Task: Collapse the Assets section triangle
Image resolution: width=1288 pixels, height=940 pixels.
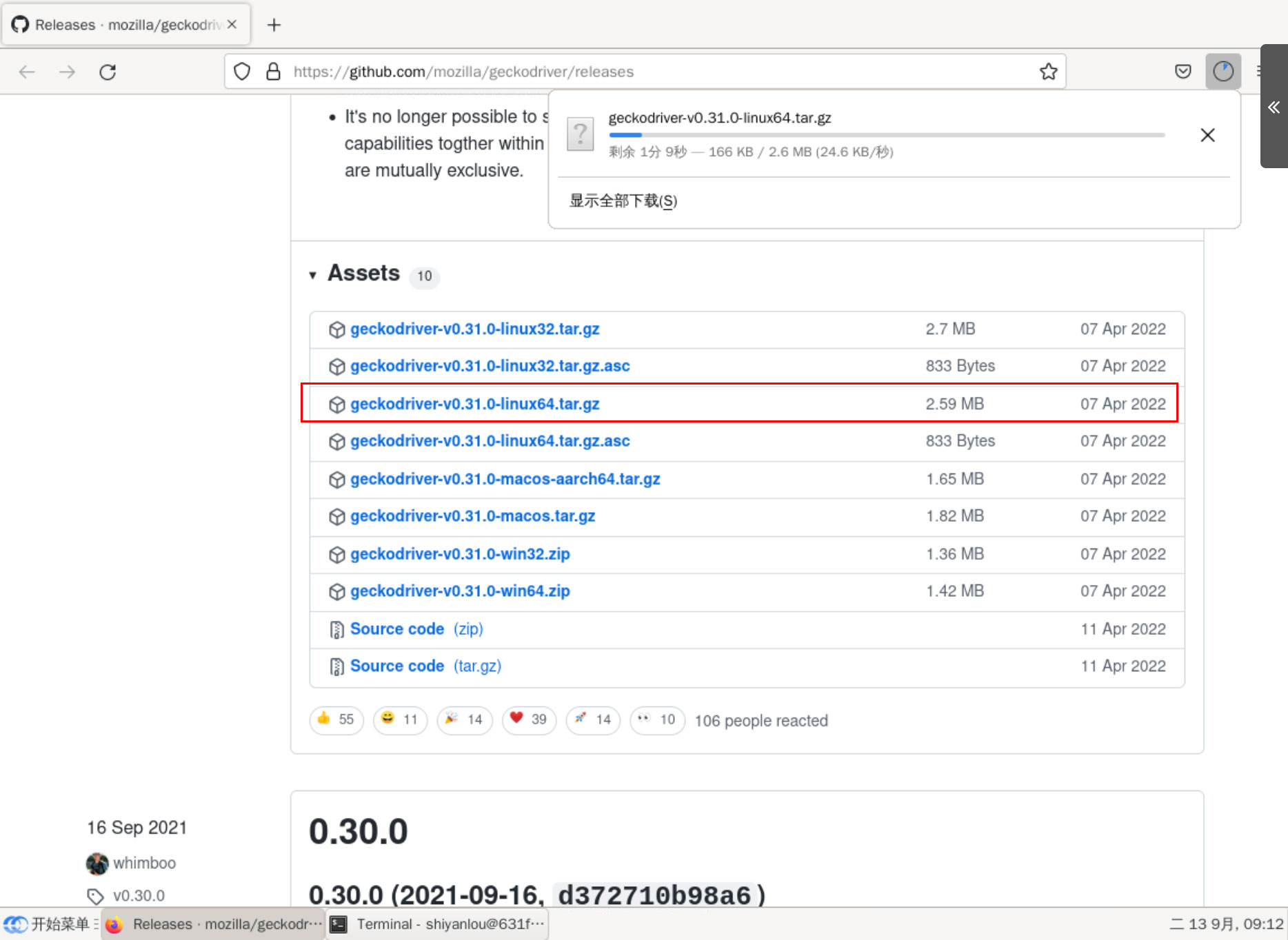Action: (x=312, y=275)
